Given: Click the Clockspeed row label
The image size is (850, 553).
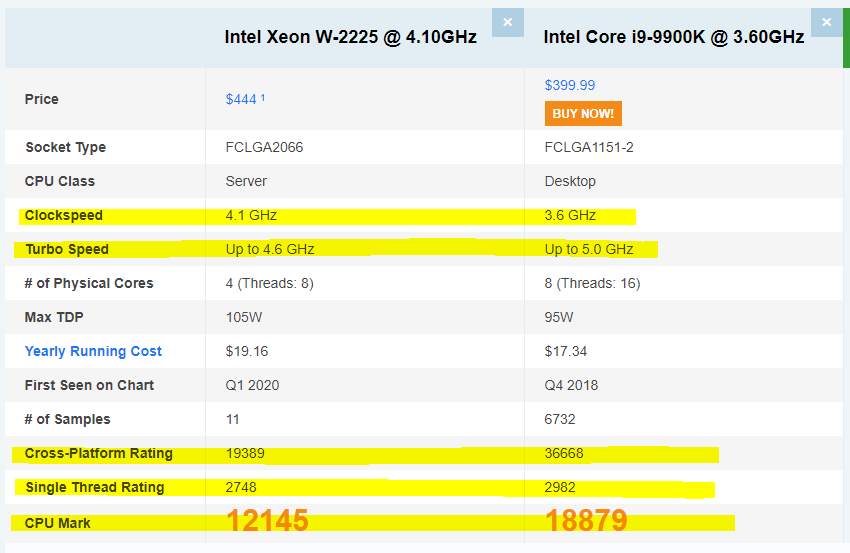Looking at the screenshot, I should click(x=63, y=215).
